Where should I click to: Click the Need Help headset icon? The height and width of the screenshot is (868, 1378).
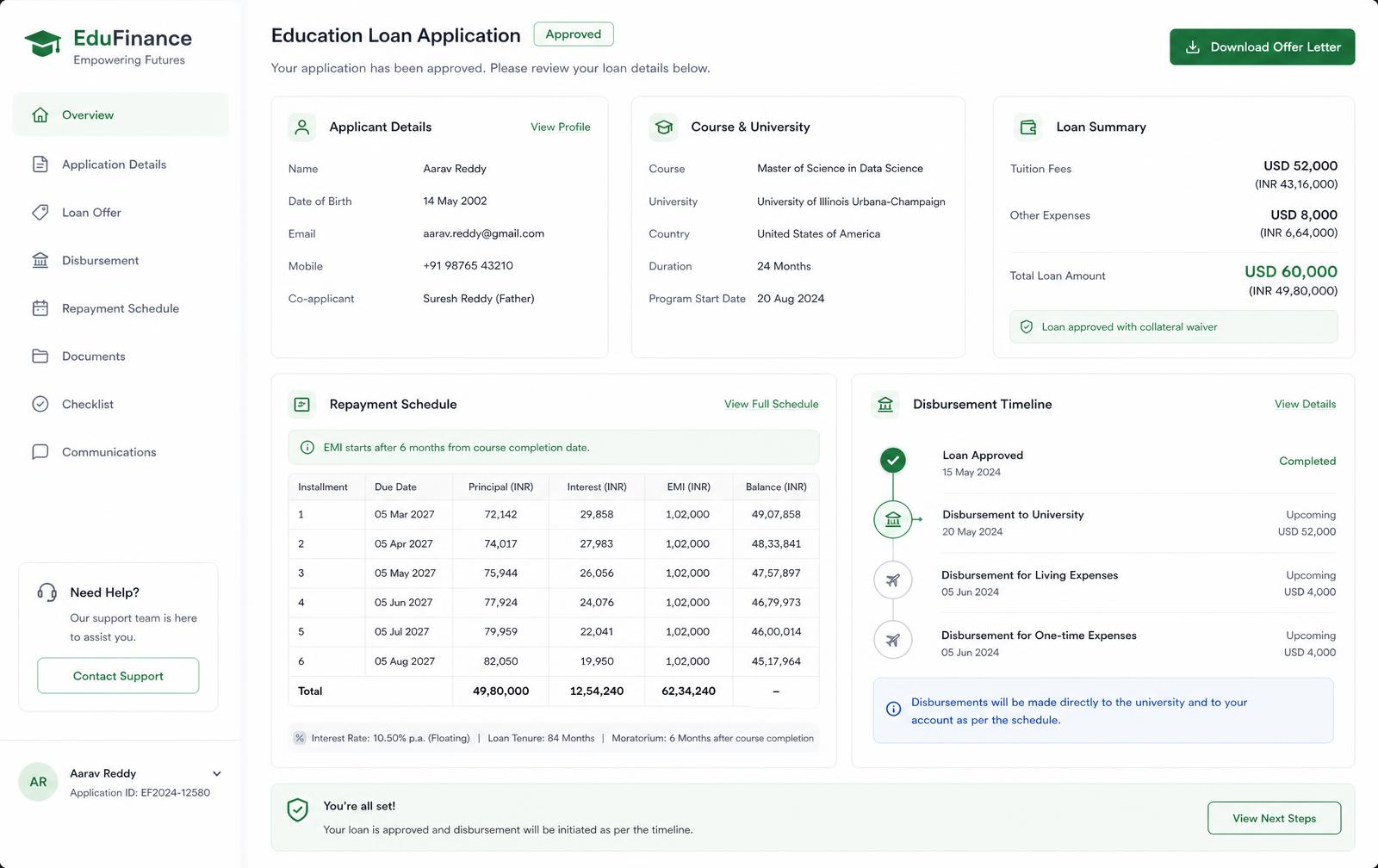point(47,592)
